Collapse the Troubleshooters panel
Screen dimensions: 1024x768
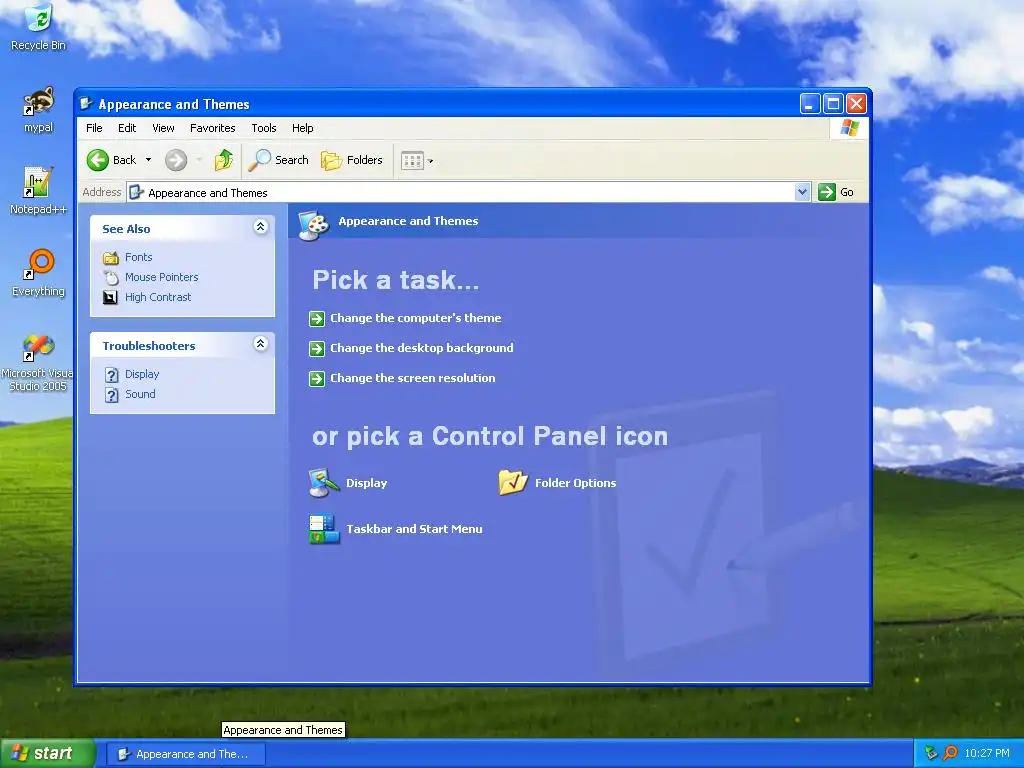tap(261, 344)
